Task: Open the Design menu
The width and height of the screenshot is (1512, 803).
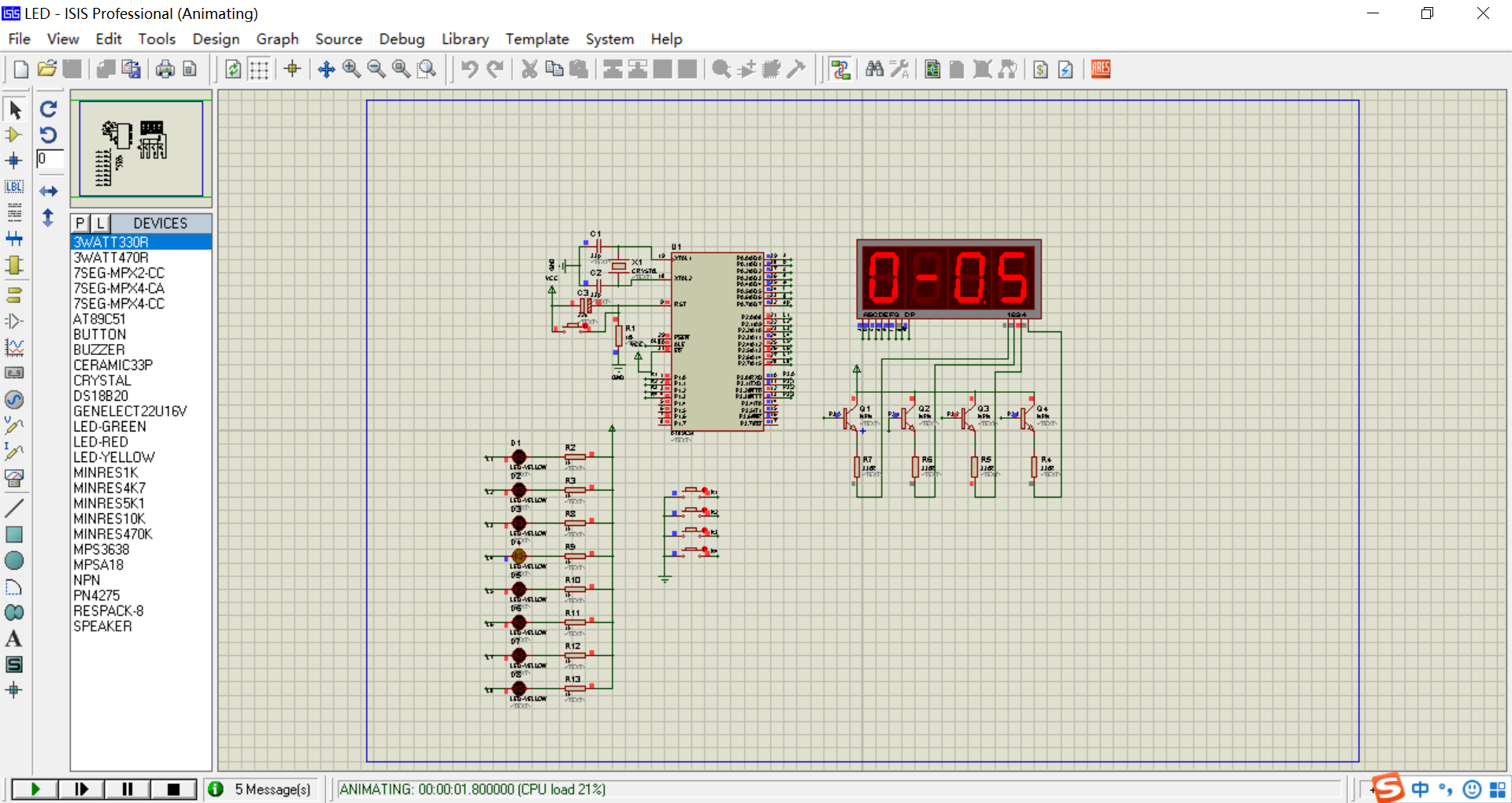Action: (216, 39)
